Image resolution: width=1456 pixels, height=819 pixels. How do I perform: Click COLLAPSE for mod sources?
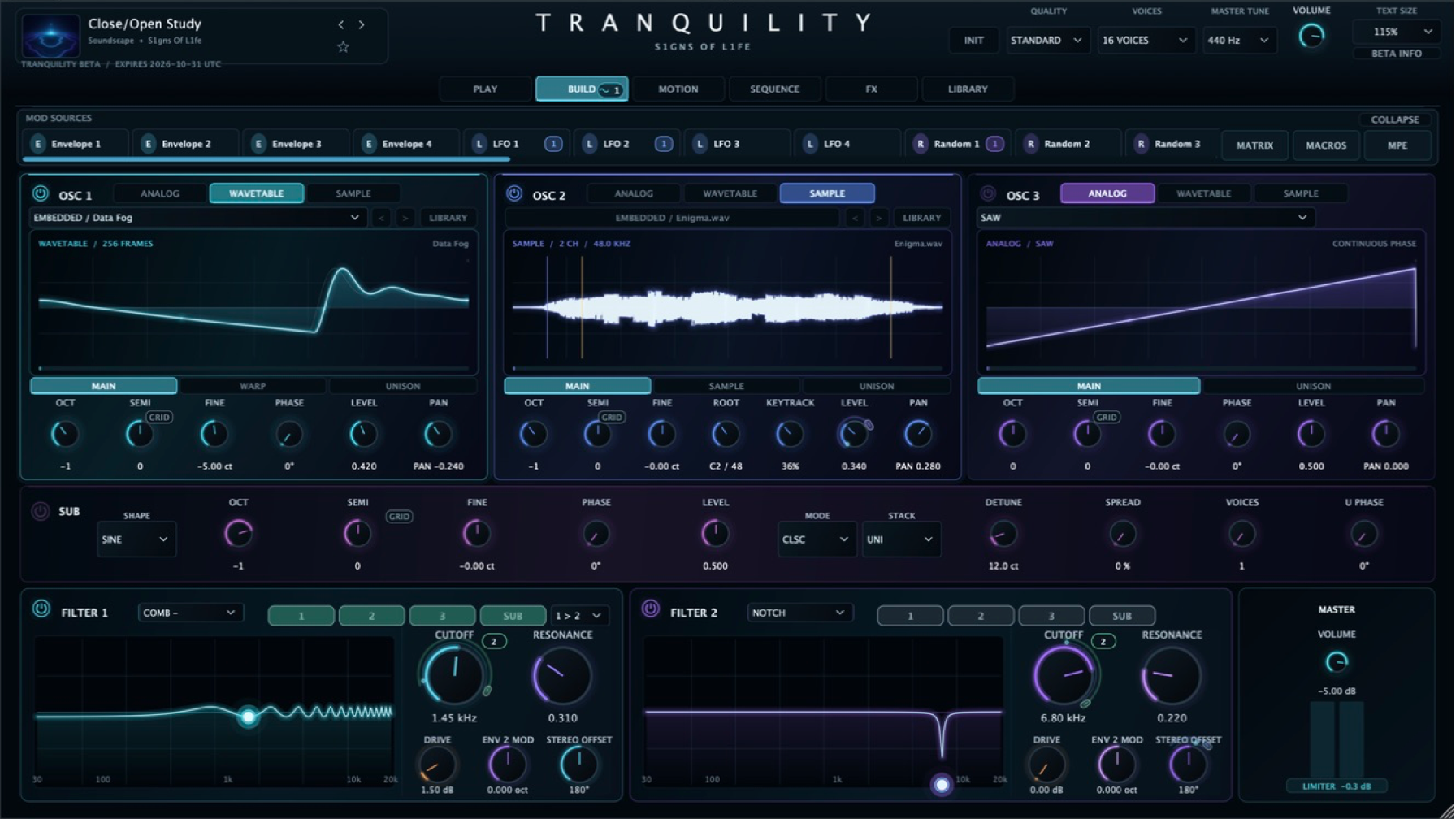pyautogui.click(x=1395, y=119)
